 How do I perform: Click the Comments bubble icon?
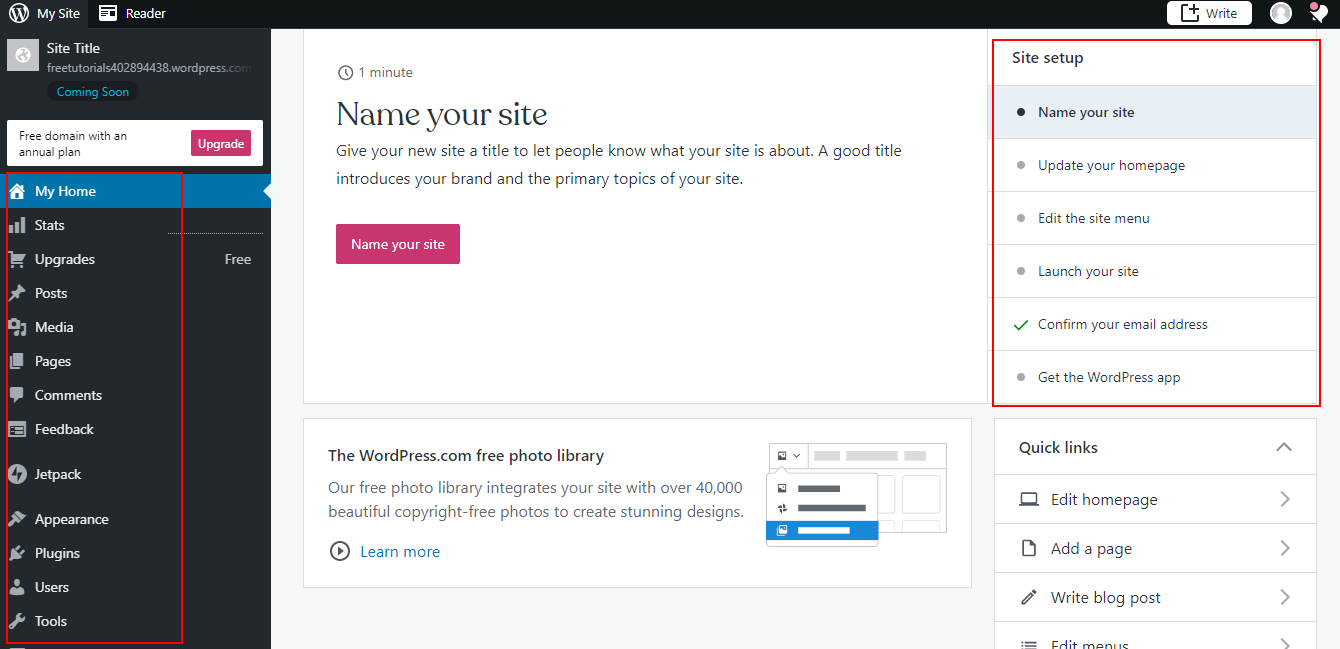pyautogui.click(x=17, y=395)
